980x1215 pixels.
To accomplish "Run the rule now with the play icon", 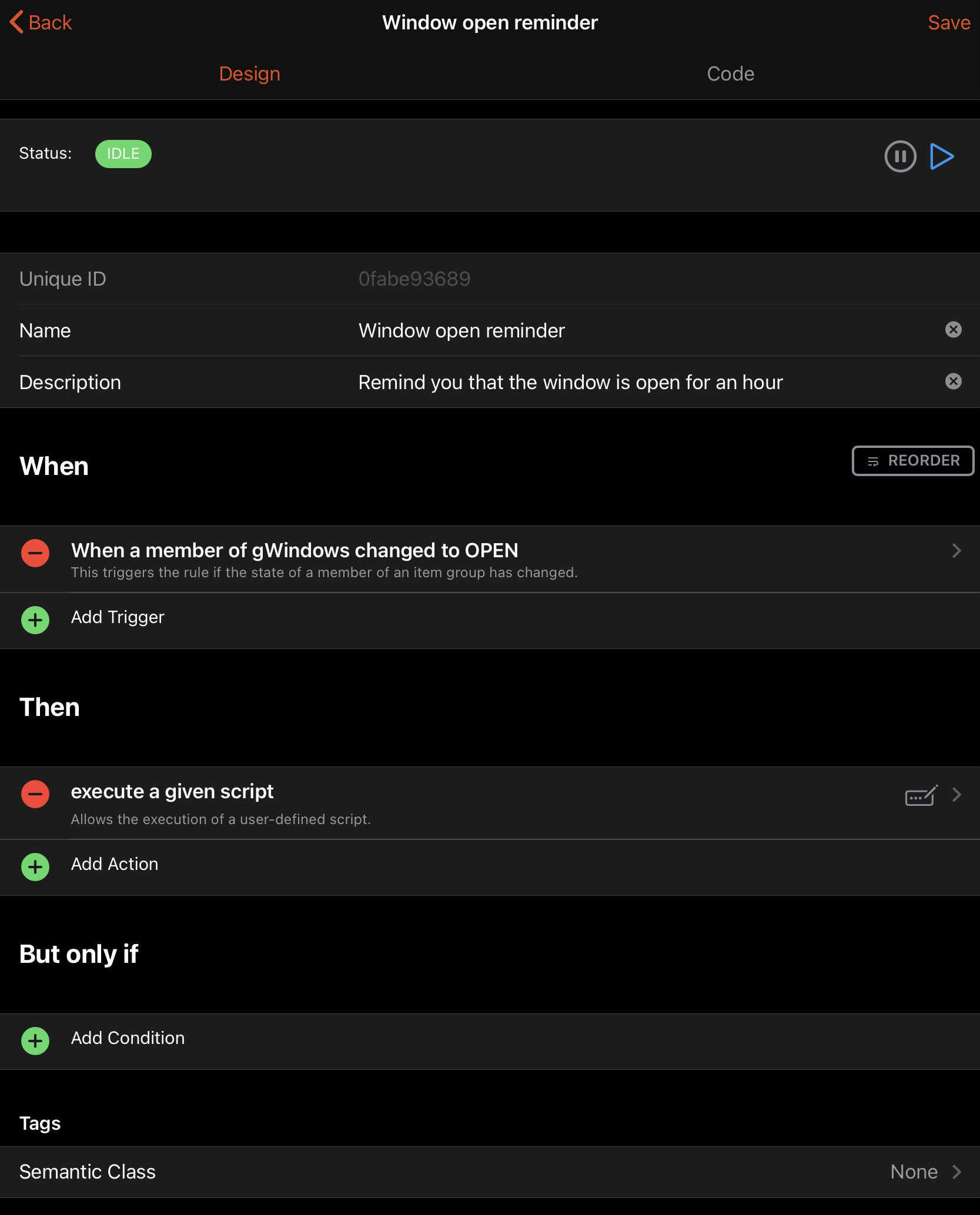I will (942, 156).
